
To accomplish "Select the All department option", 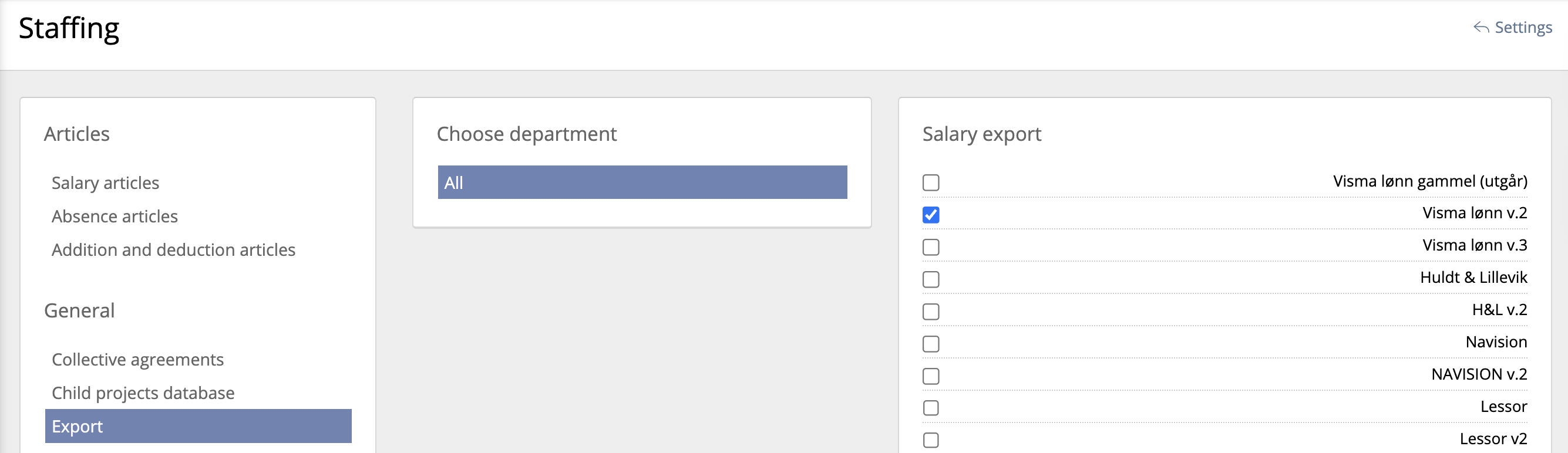I will (642, 182).
